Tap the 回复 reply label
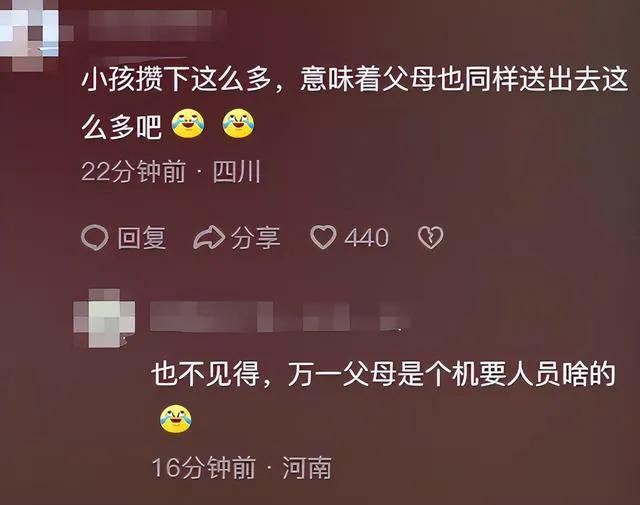640x505 pixels. (142, 238)
